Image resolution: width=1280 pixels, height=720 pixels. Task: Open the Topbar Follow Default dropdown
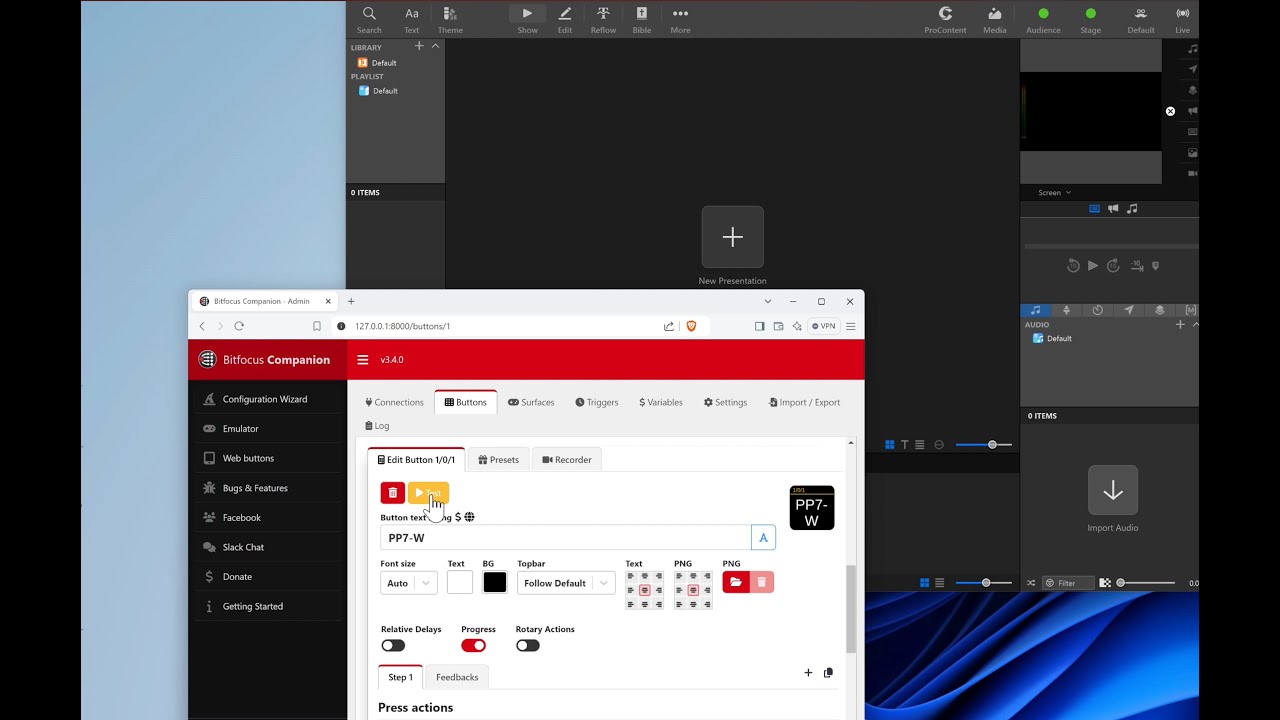click(x=566, y=583)
